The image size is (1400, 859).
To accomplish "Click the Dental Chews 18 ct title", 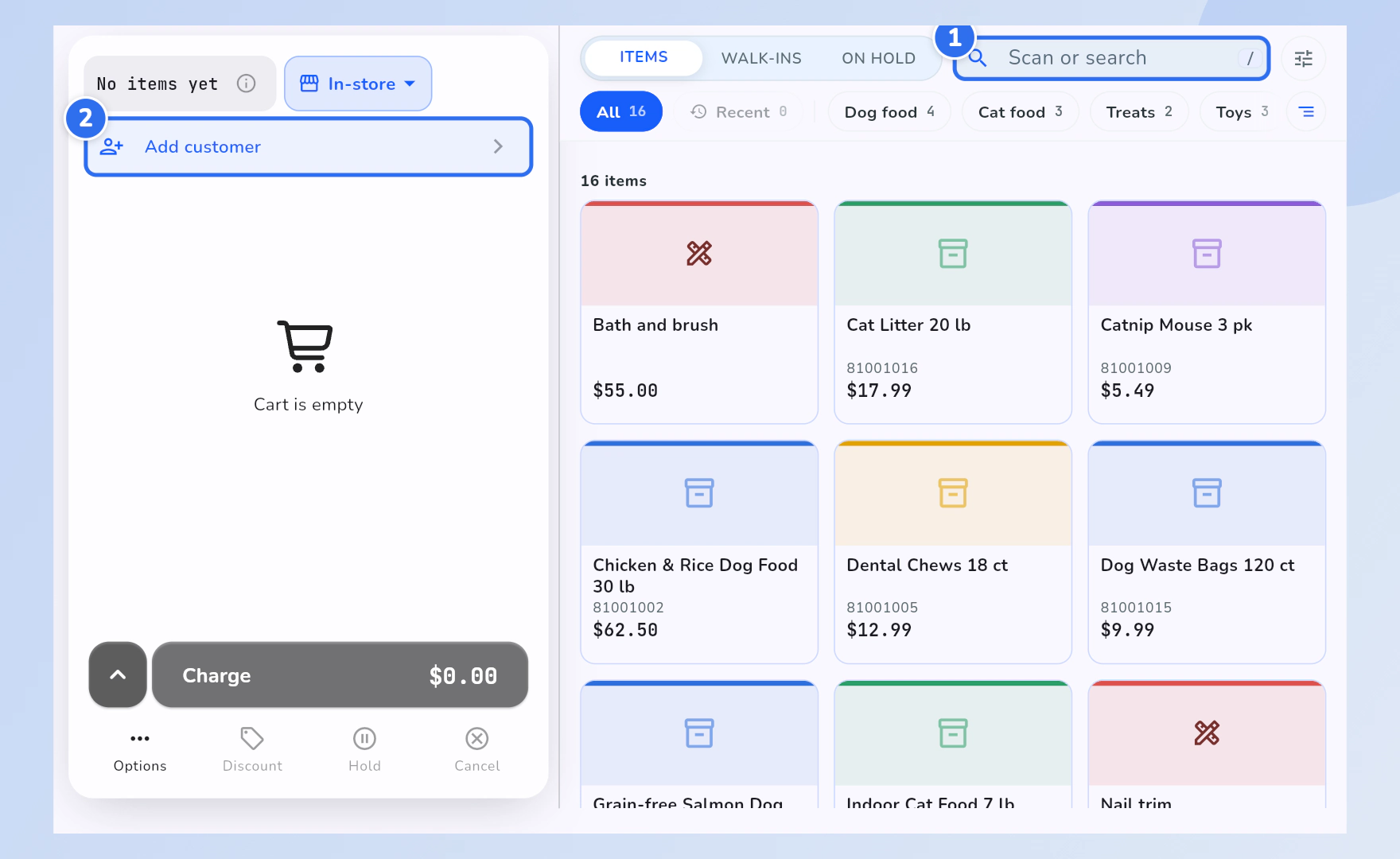I will [927, 566].
